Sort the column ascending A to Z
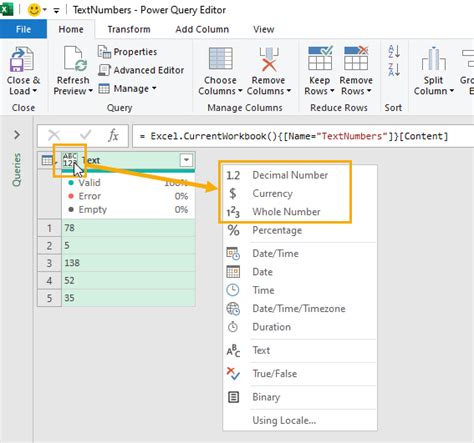474x443 pixels. 394,52
